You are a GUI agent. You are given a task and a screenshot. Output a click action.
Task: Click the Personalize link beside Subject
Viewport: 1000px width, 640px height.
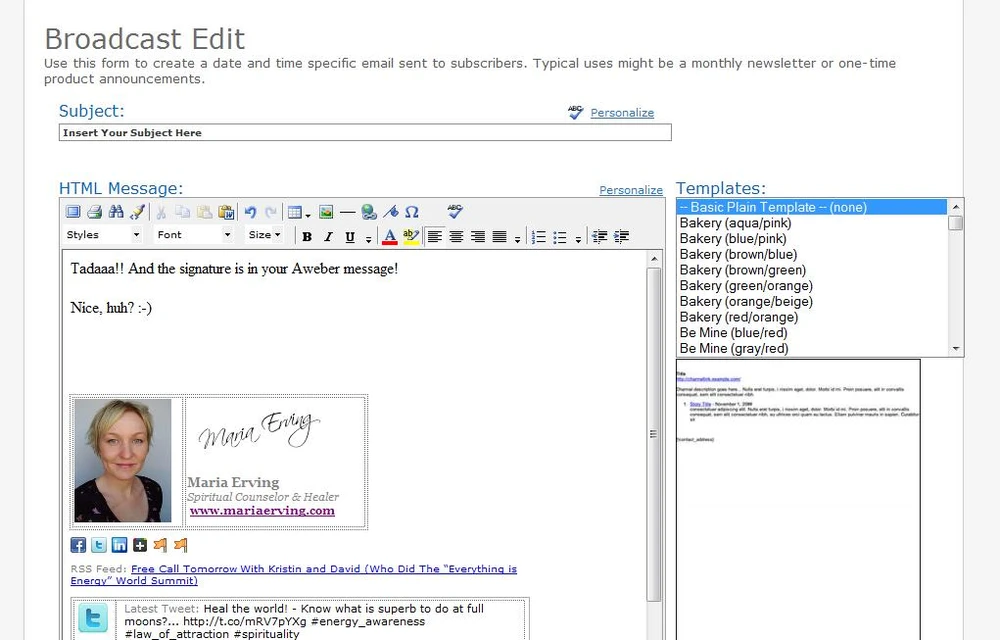(x=621, y=113)
